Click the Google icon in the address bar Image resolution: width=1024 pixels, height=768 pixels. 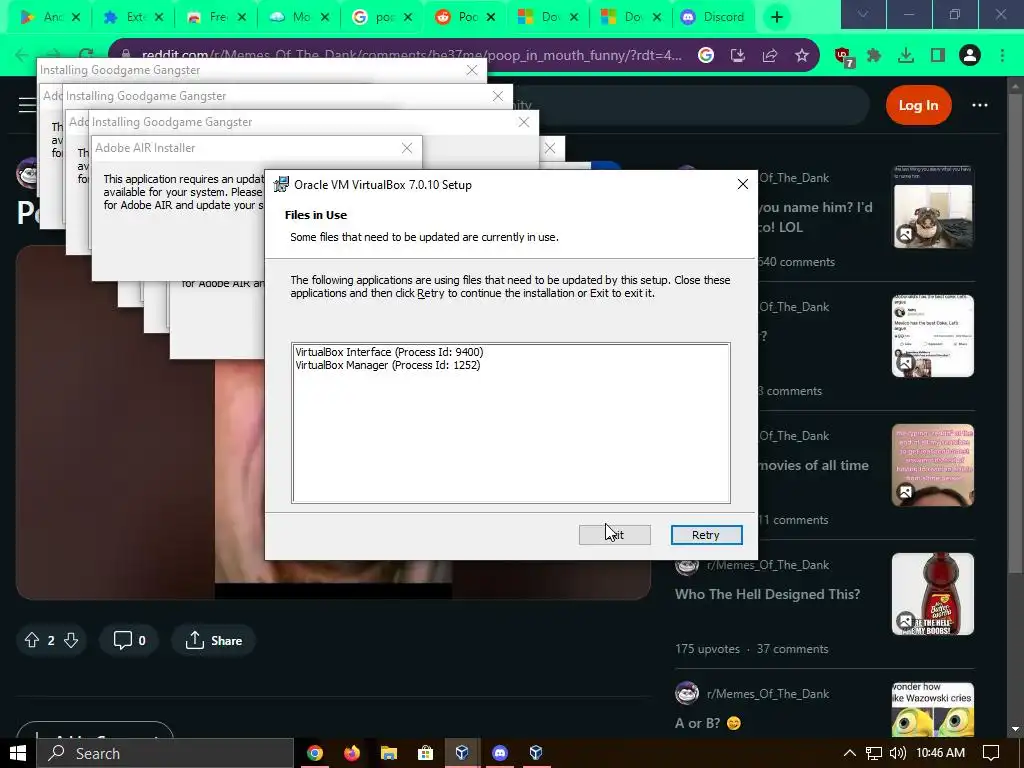tap(706, 56)
